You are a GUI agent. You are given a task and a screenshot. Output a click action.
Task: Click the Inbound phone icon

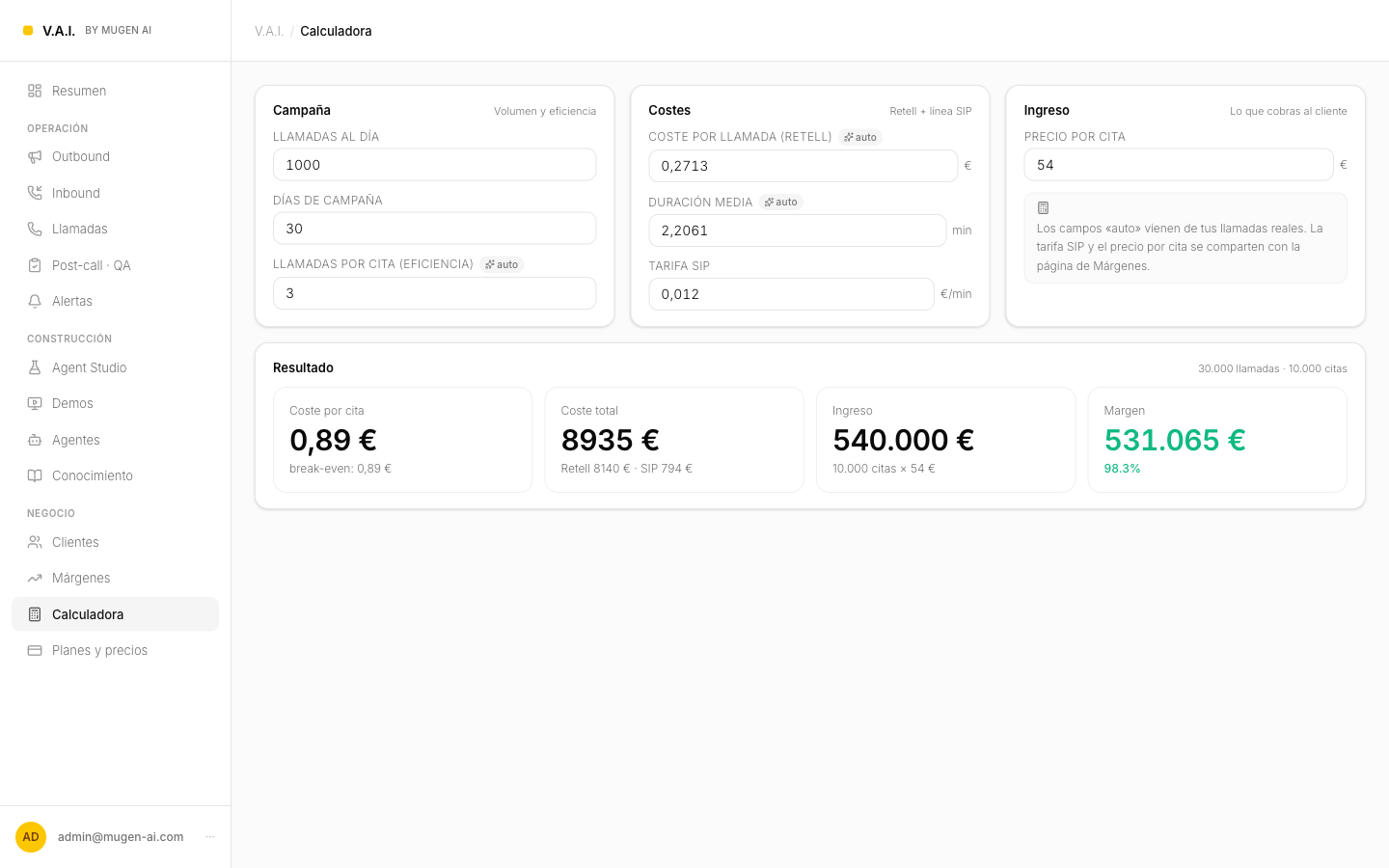click(x=35, y=193)
